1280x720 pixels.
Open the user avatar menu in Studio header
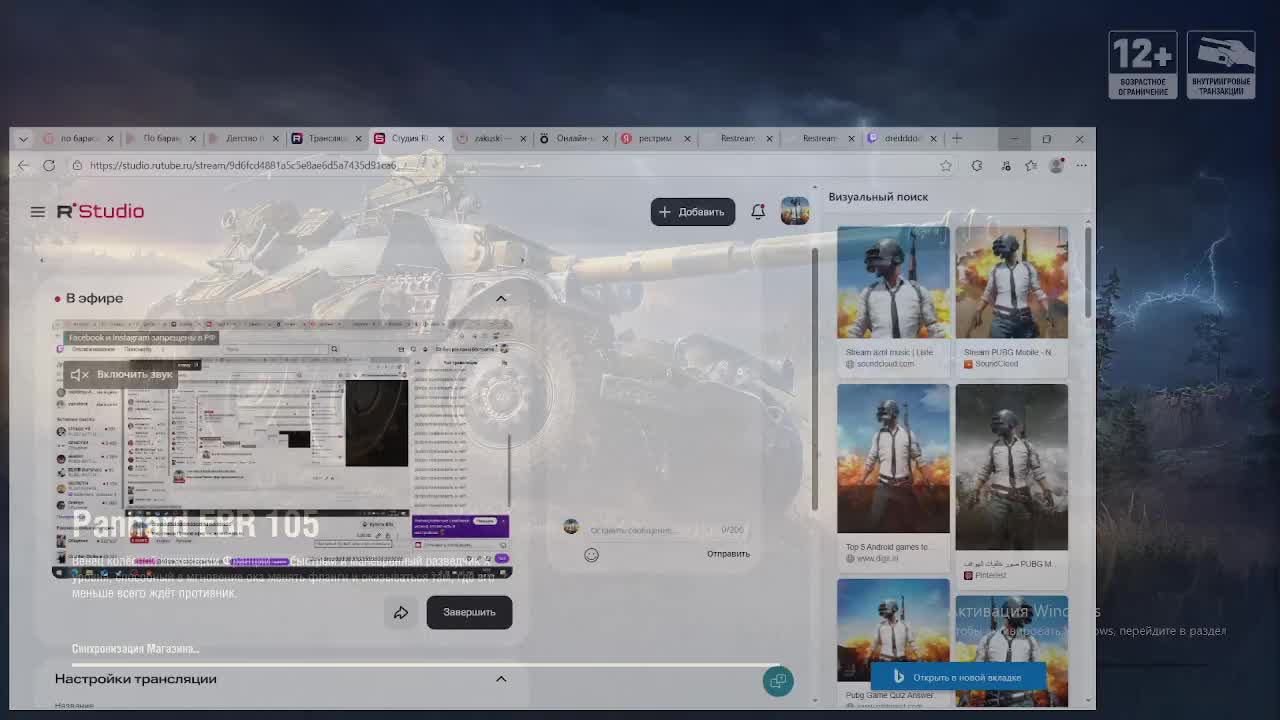(795, 211)
